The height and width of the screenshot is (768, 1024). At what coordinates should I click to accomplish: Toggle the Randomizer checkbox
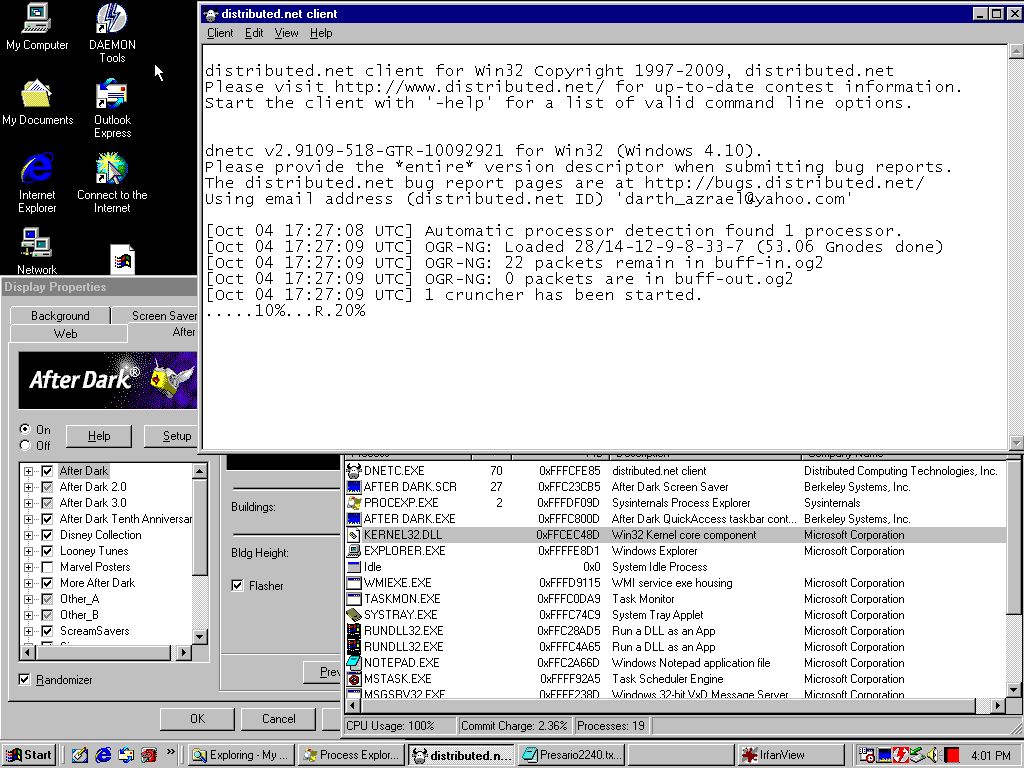tap(24, 680)
